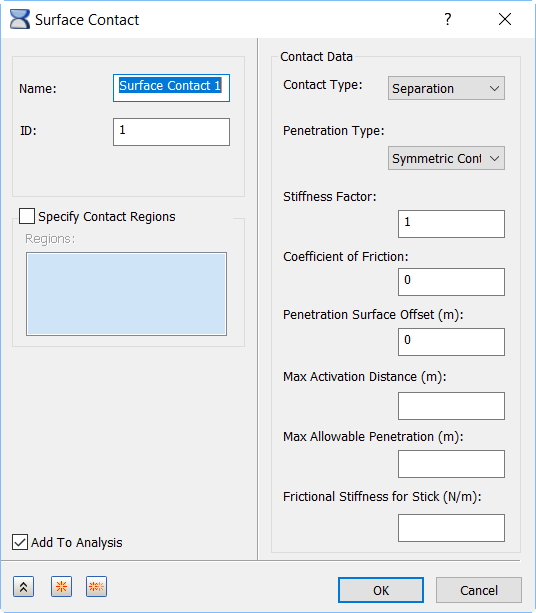Click the Stiffness Factor input field
The height and width of the screenshot is (613, 536).
click(451, 224)
